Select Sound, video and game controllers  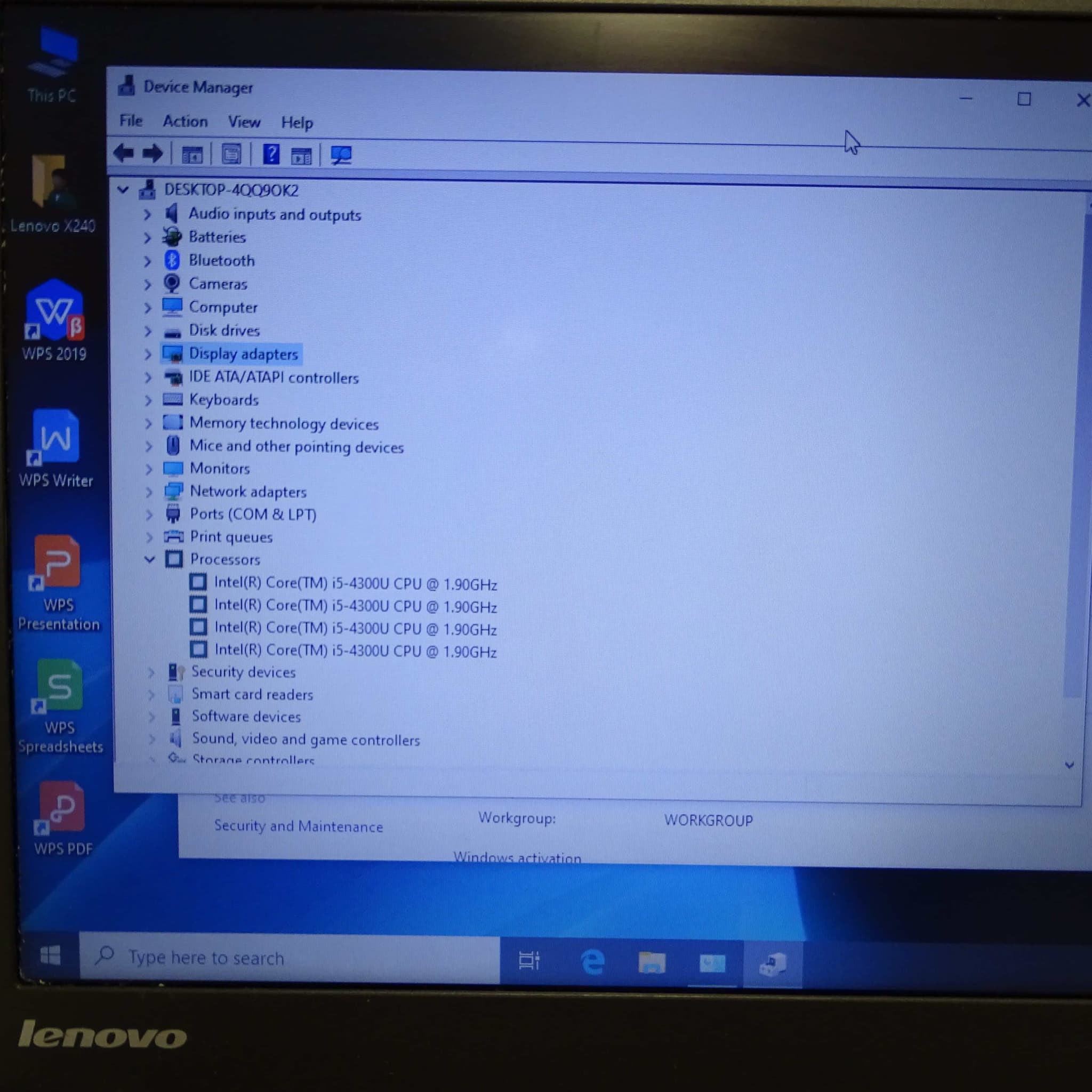coord(306,740)
